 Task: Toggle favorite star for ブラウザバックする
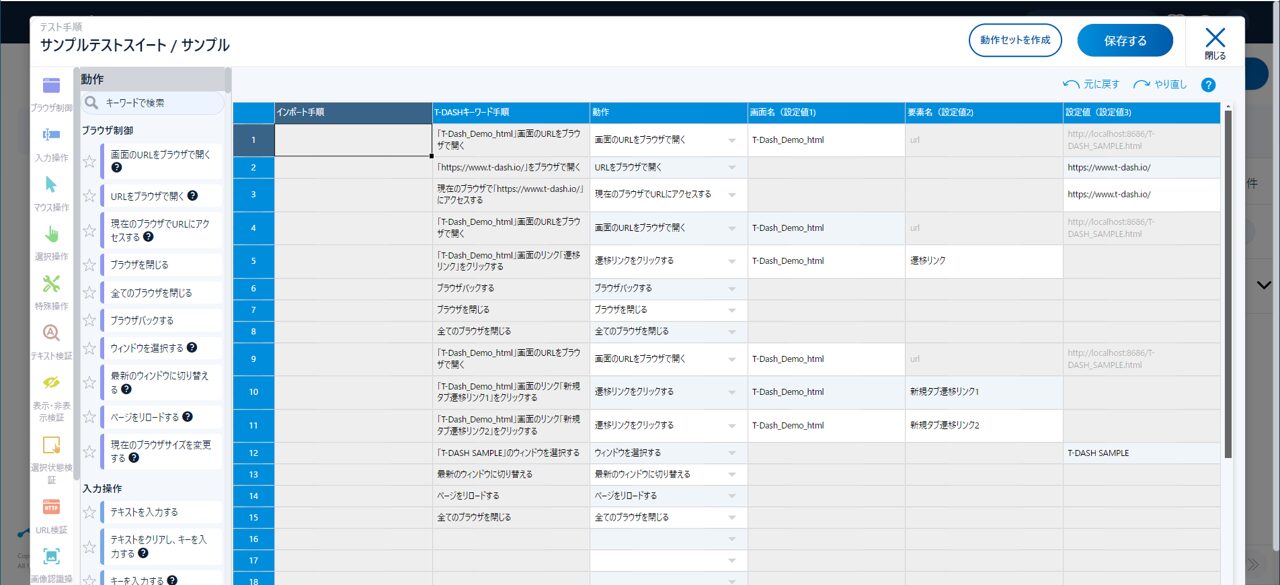pyautogui.click(x=89, y=321)
